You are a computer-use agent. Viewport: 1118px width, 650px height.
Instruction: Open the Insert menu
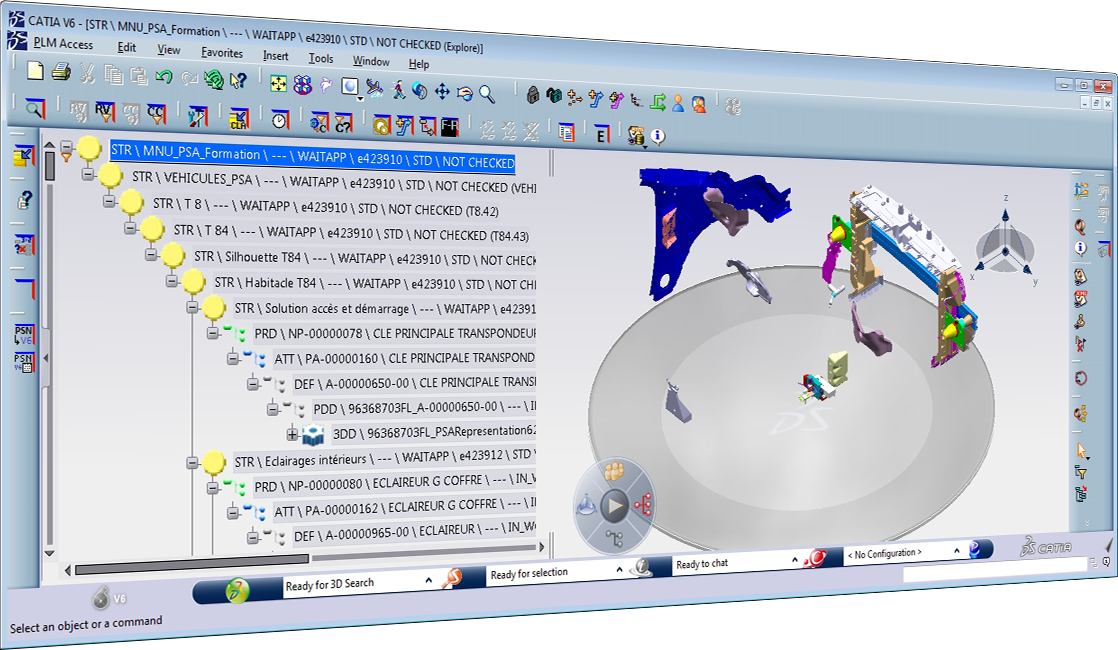276,56
